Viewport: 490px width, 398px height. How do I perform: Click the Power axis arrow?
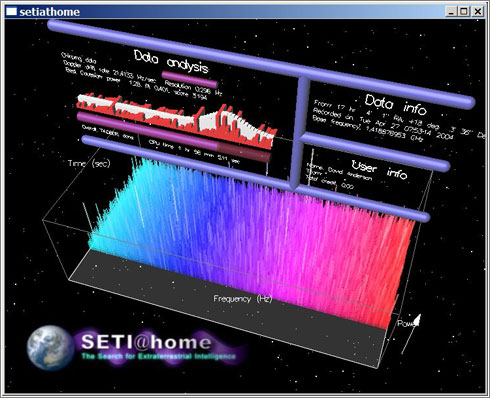(x=411, y=334)
